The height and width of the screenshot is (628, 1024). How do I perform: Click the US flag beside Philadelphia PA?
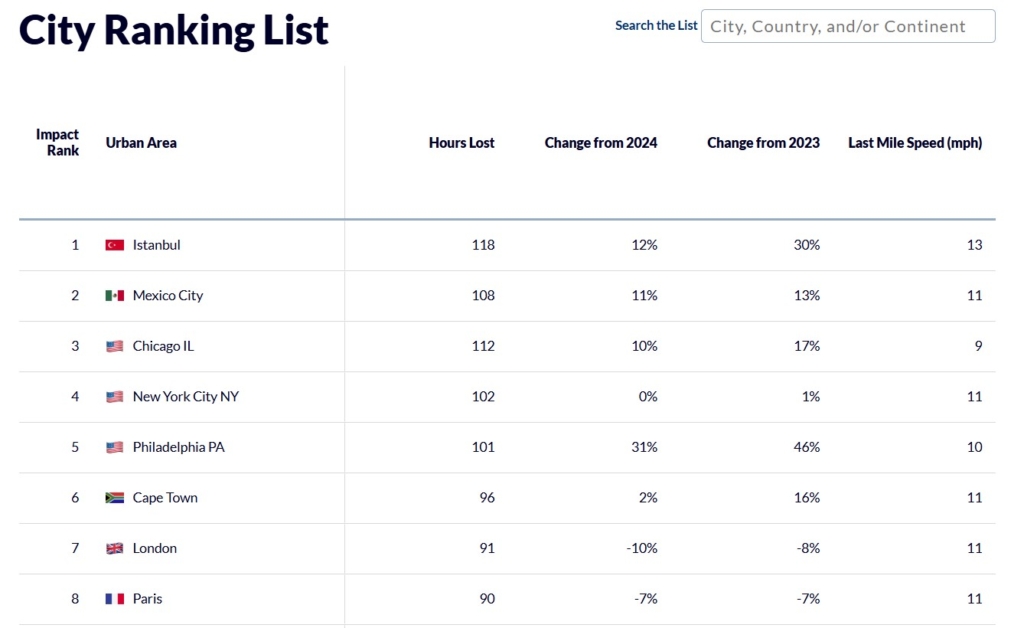click(115, 448)
